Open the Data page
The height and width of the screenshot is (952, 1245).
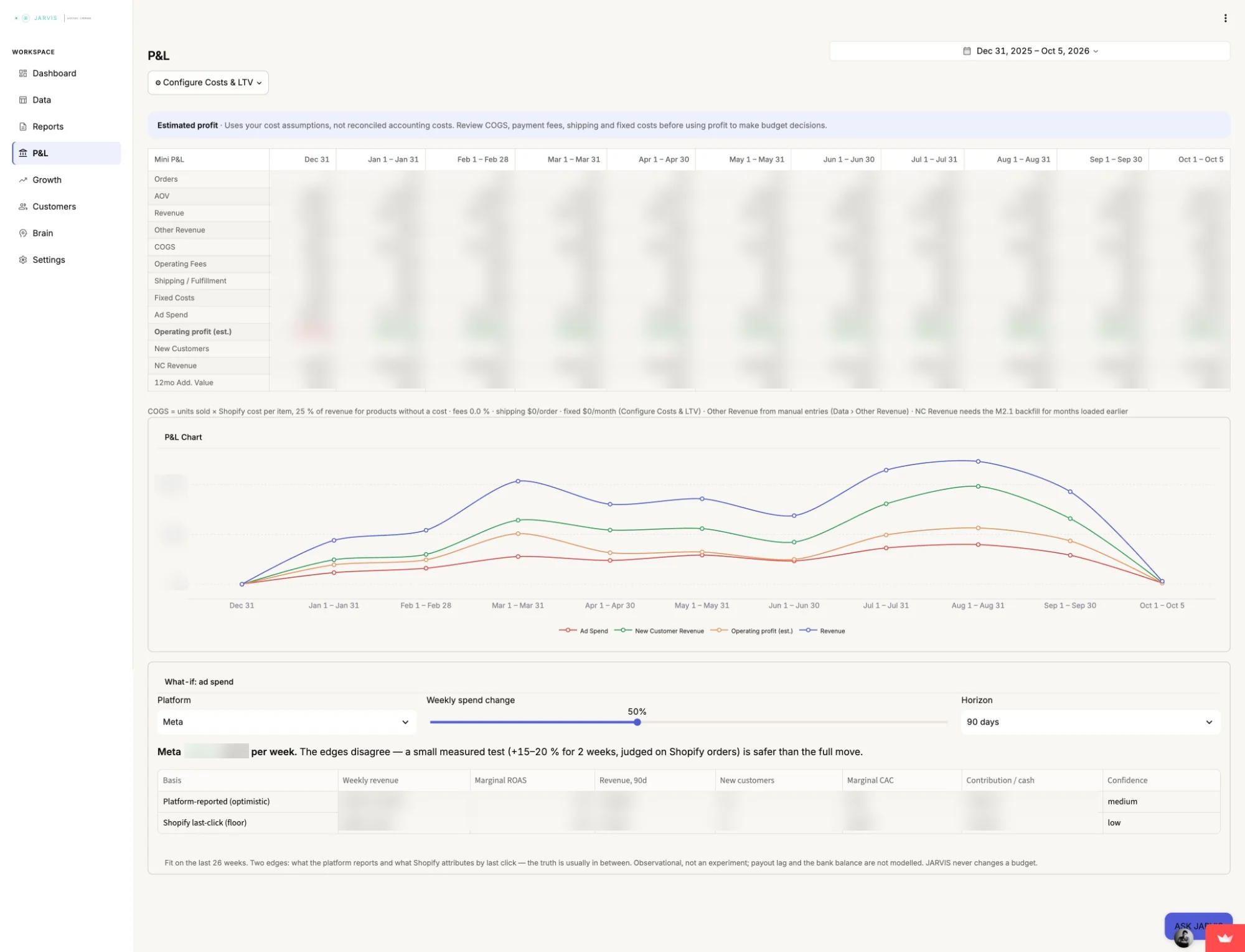[x=67, y=100]
